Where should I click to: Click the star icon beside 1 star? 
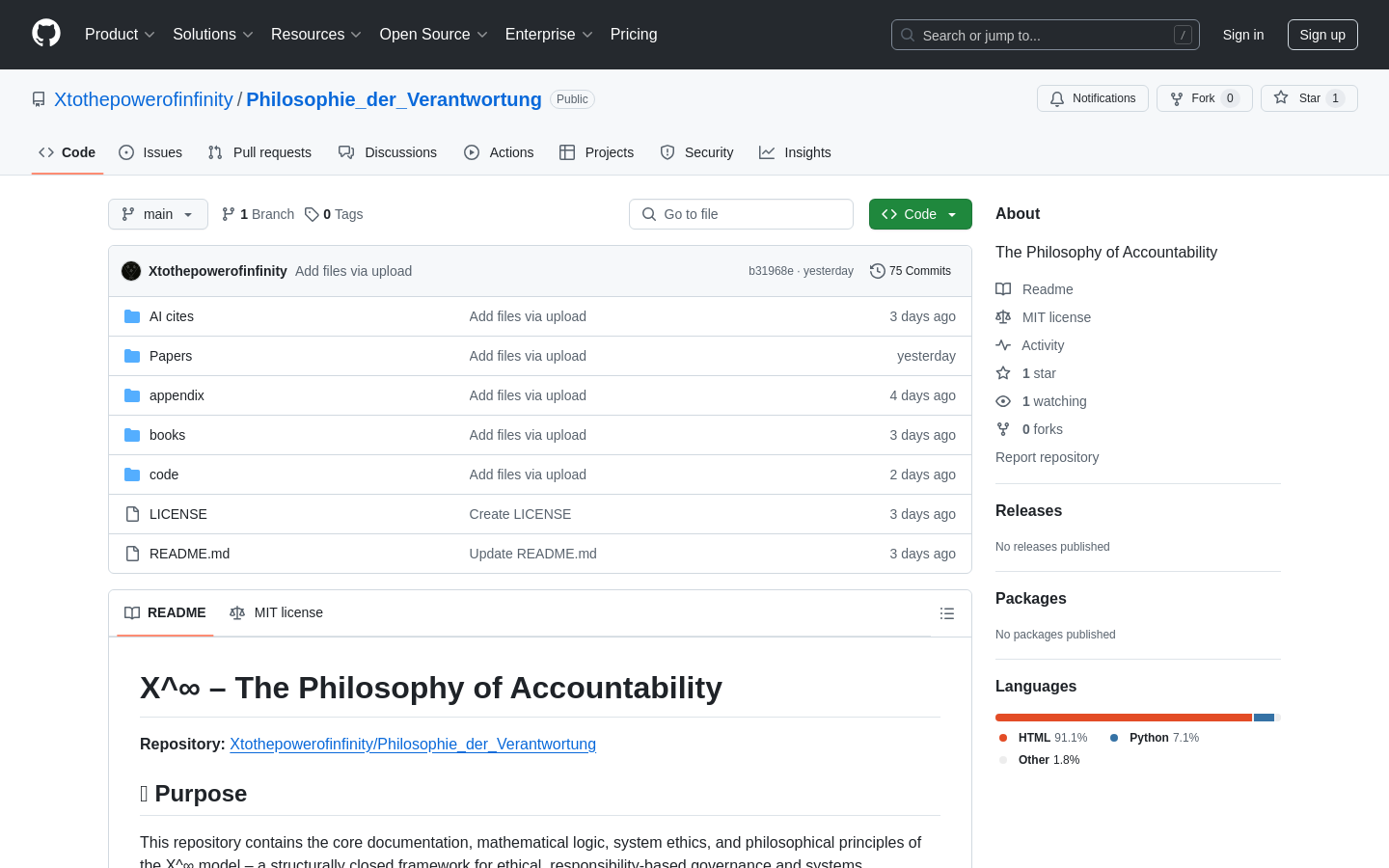tap(1003, 373)
